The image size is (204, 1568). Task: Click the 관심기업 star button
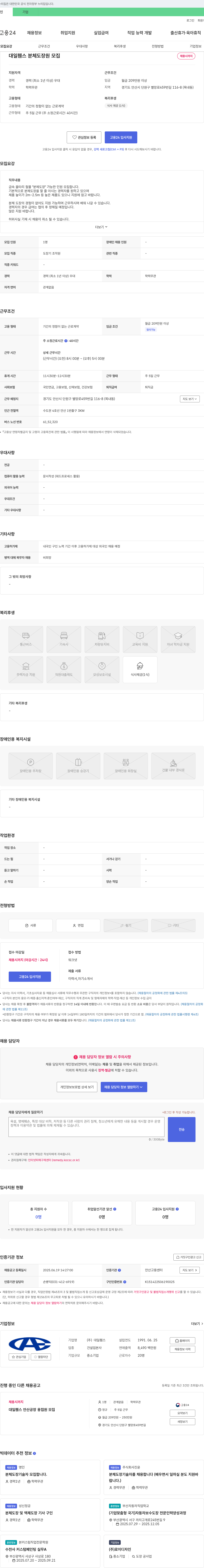[x=19, y=1357]
